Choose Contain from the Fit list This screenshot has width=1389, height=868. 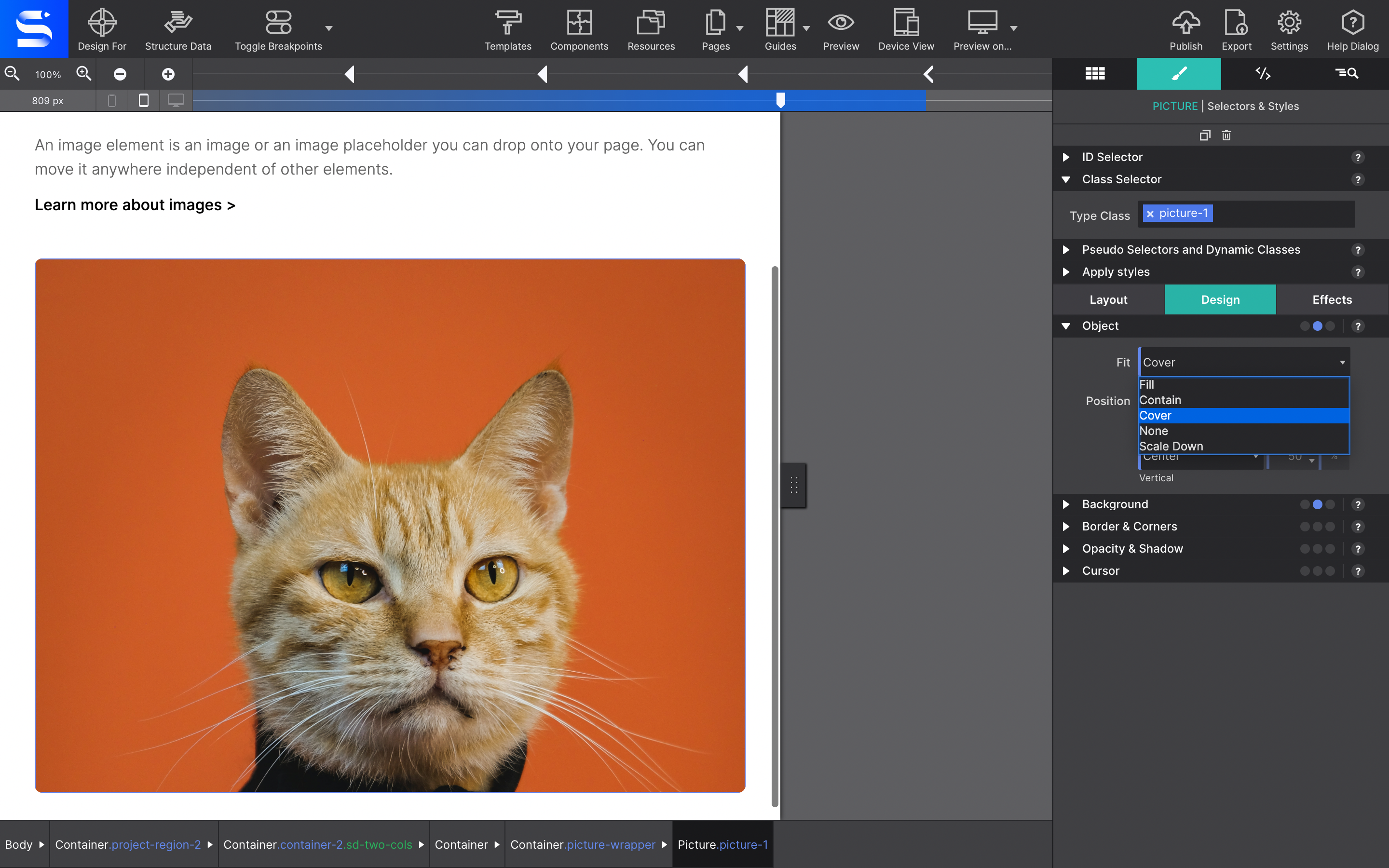pos(1244,400)
